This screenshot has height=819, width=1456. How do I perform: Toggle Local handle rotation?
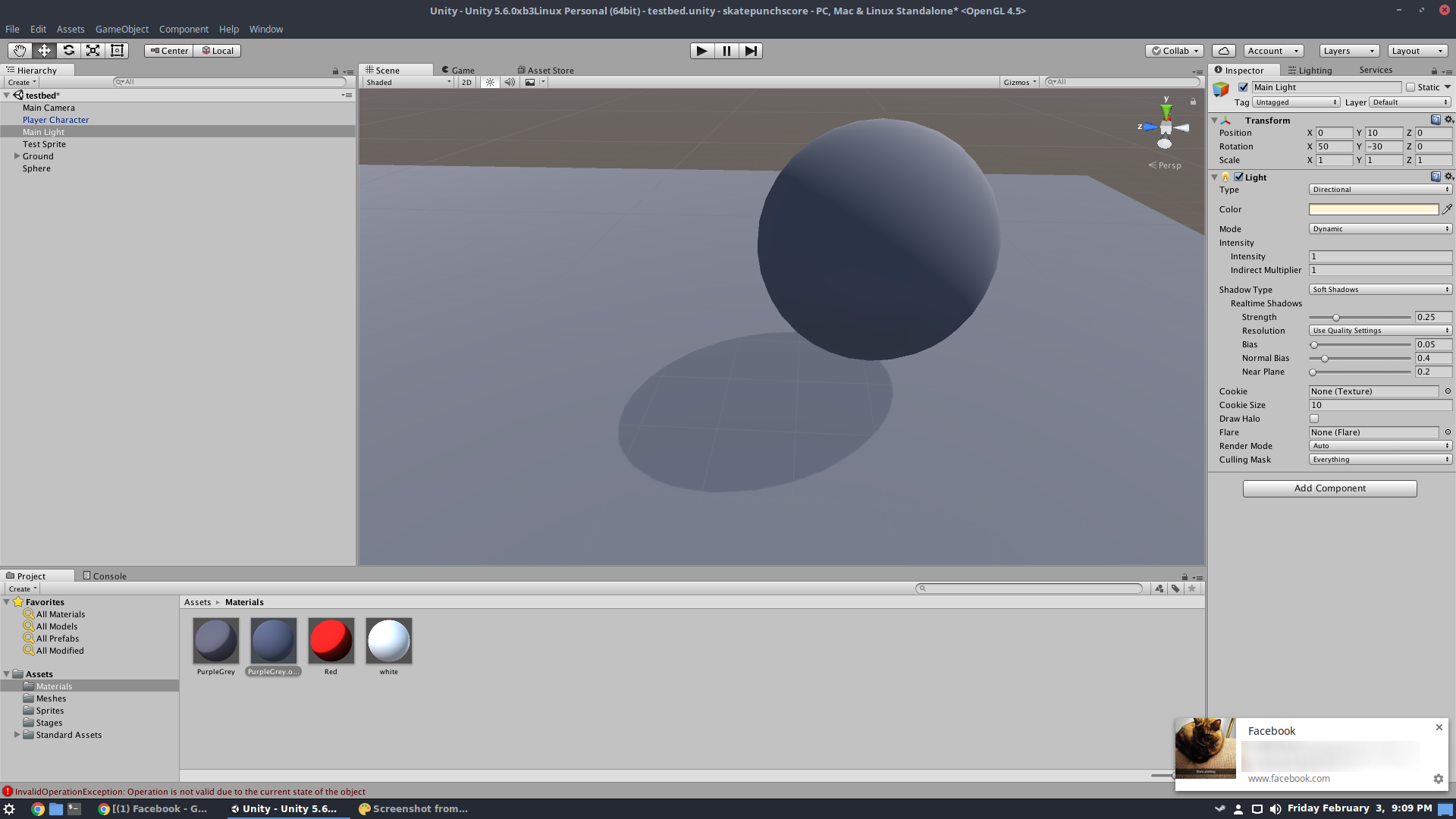(218, 51)
